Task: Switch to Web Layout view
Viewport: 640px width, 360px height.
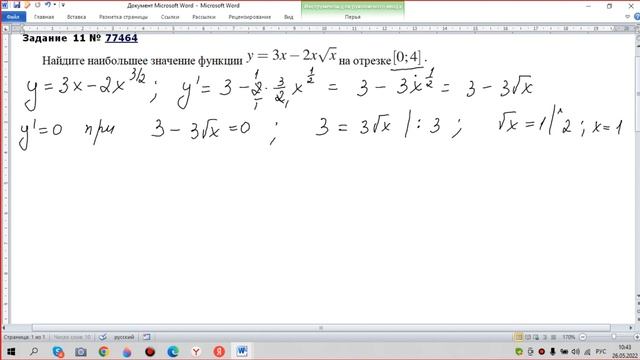Action: coord(536,337)
